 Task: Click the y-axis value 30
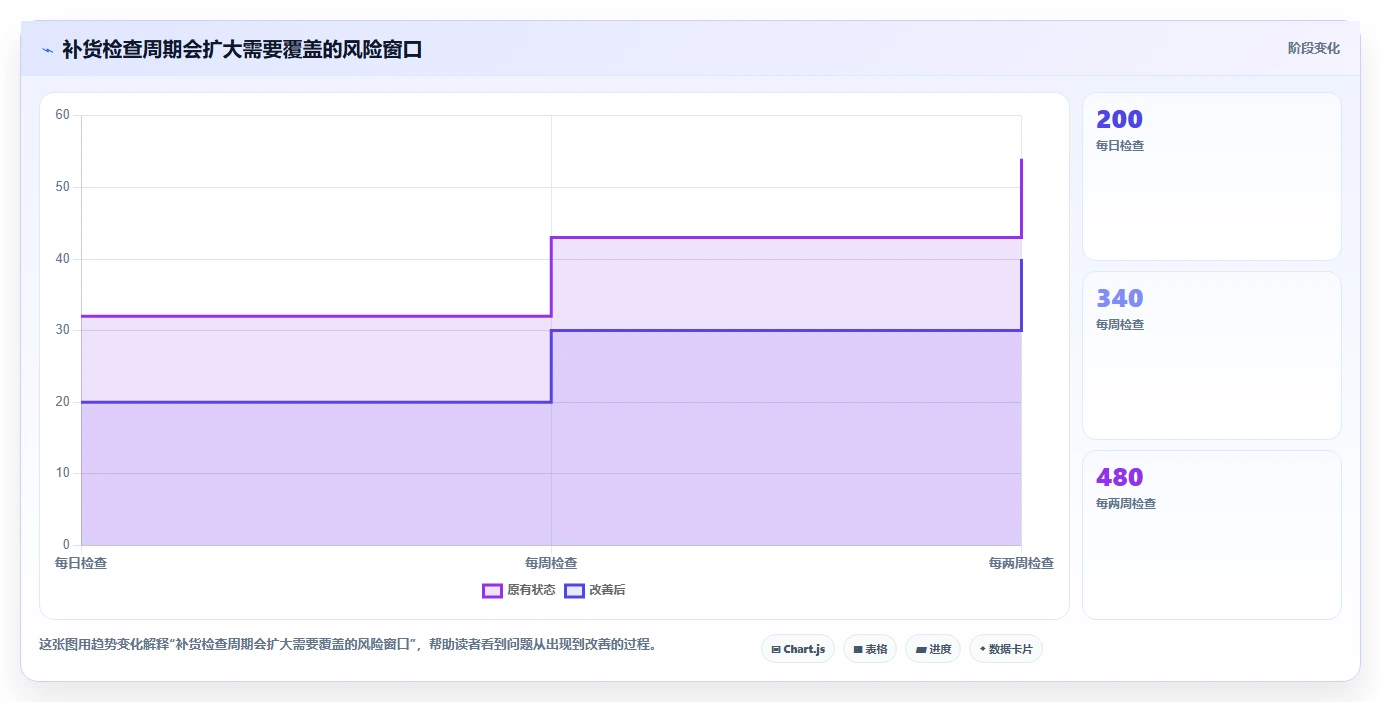click(63, 330)
